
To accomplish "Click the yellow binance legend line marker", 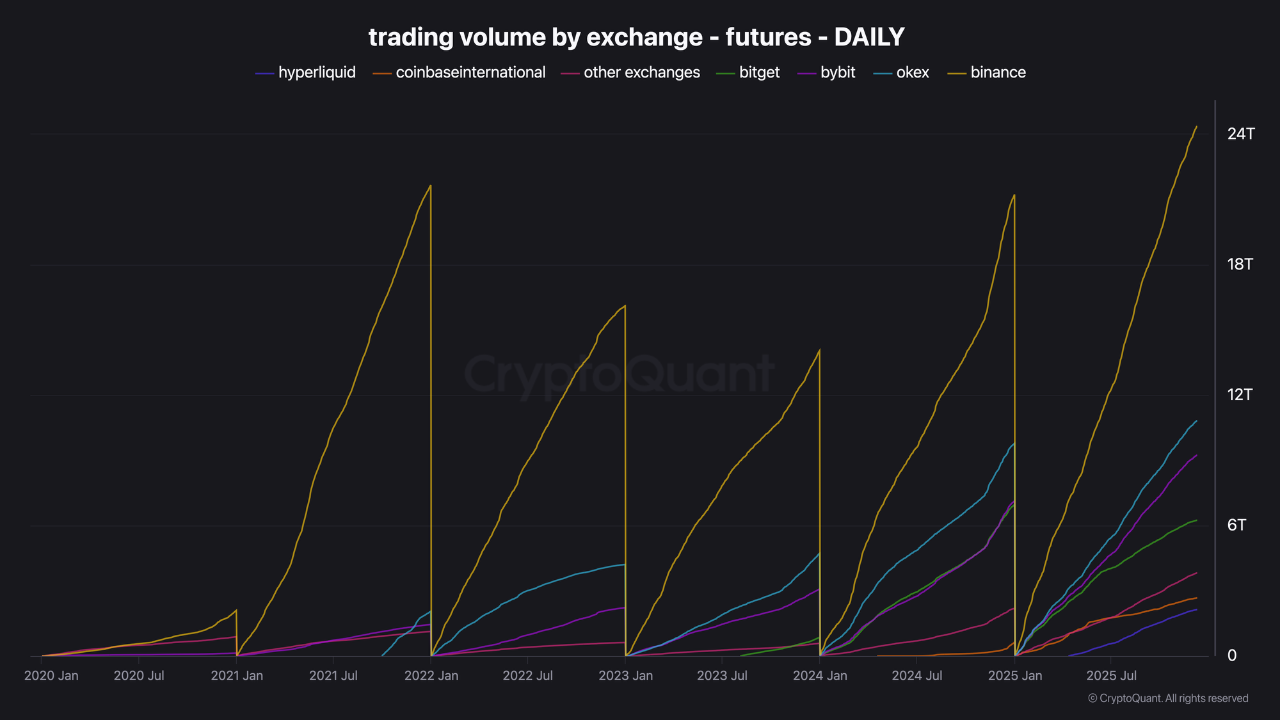I will click(957, 72).
